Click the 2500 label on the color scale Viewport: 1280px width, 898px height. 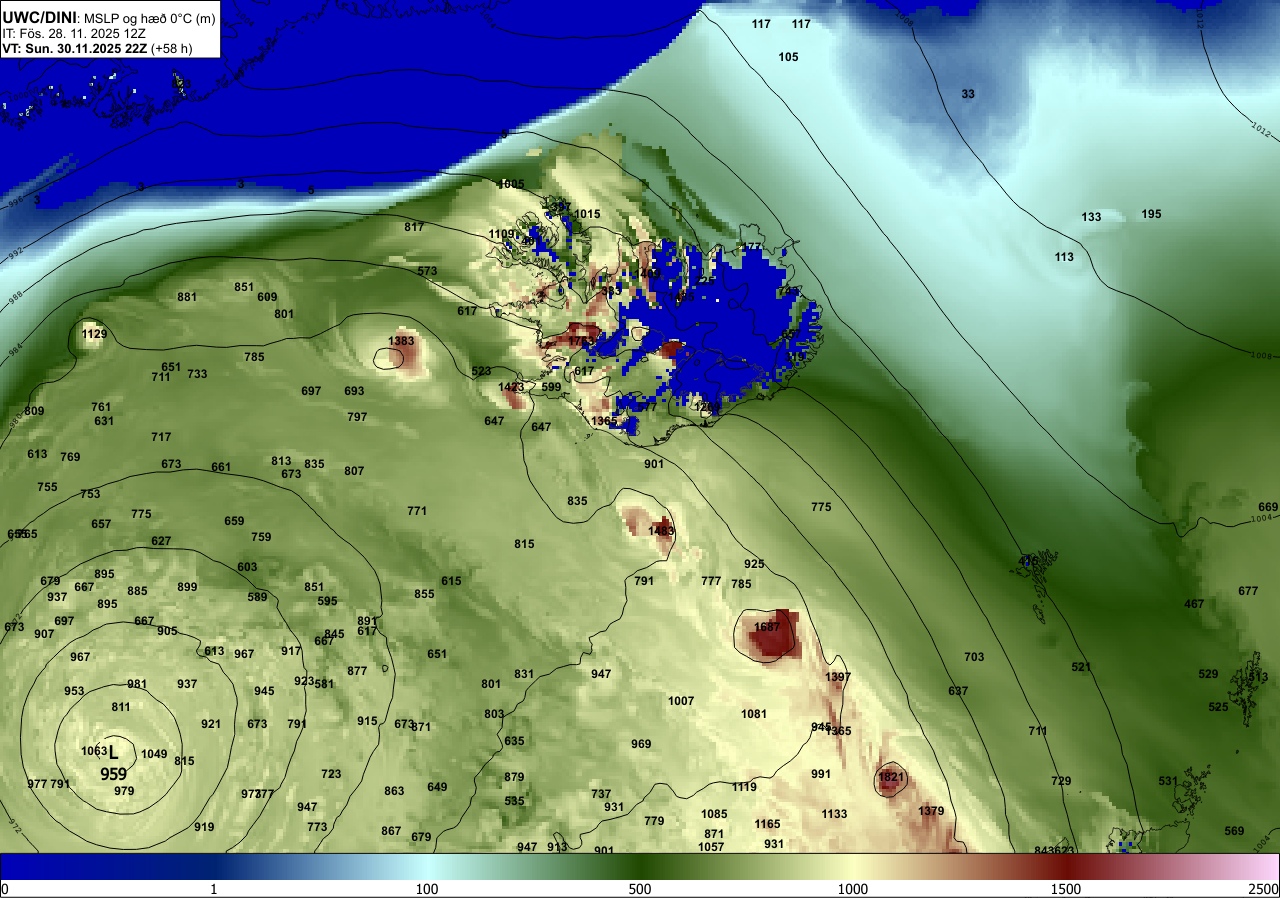[x=1264, y=888]
